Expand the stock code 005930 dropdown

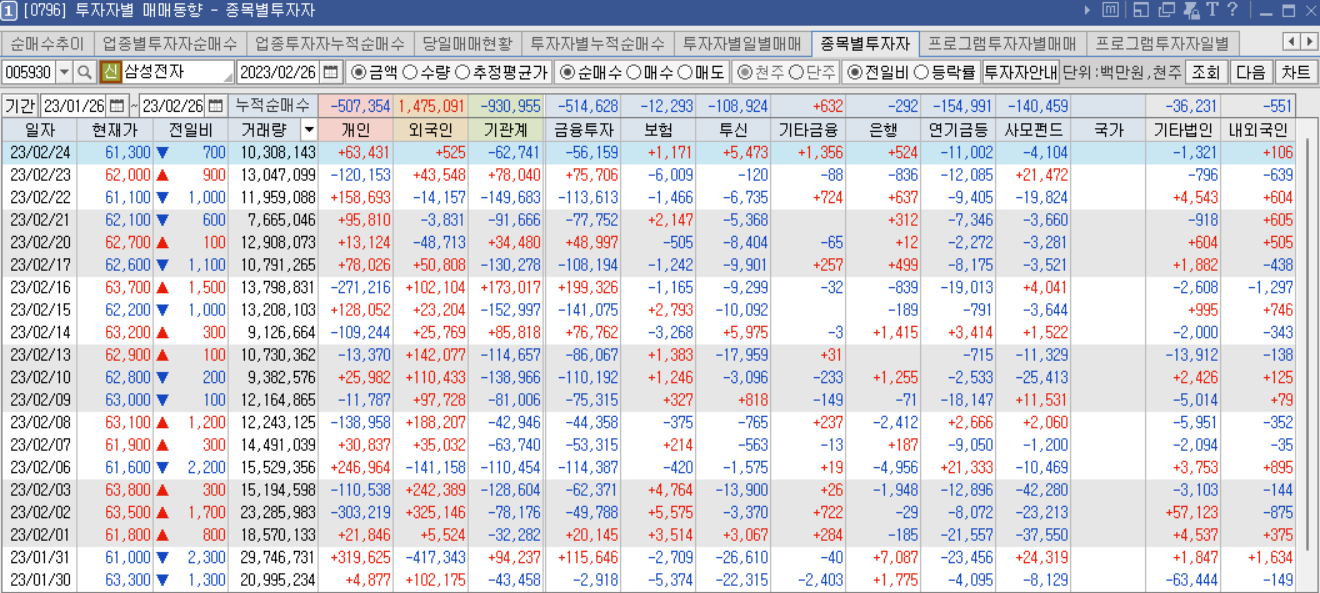[x=65, y=72]
